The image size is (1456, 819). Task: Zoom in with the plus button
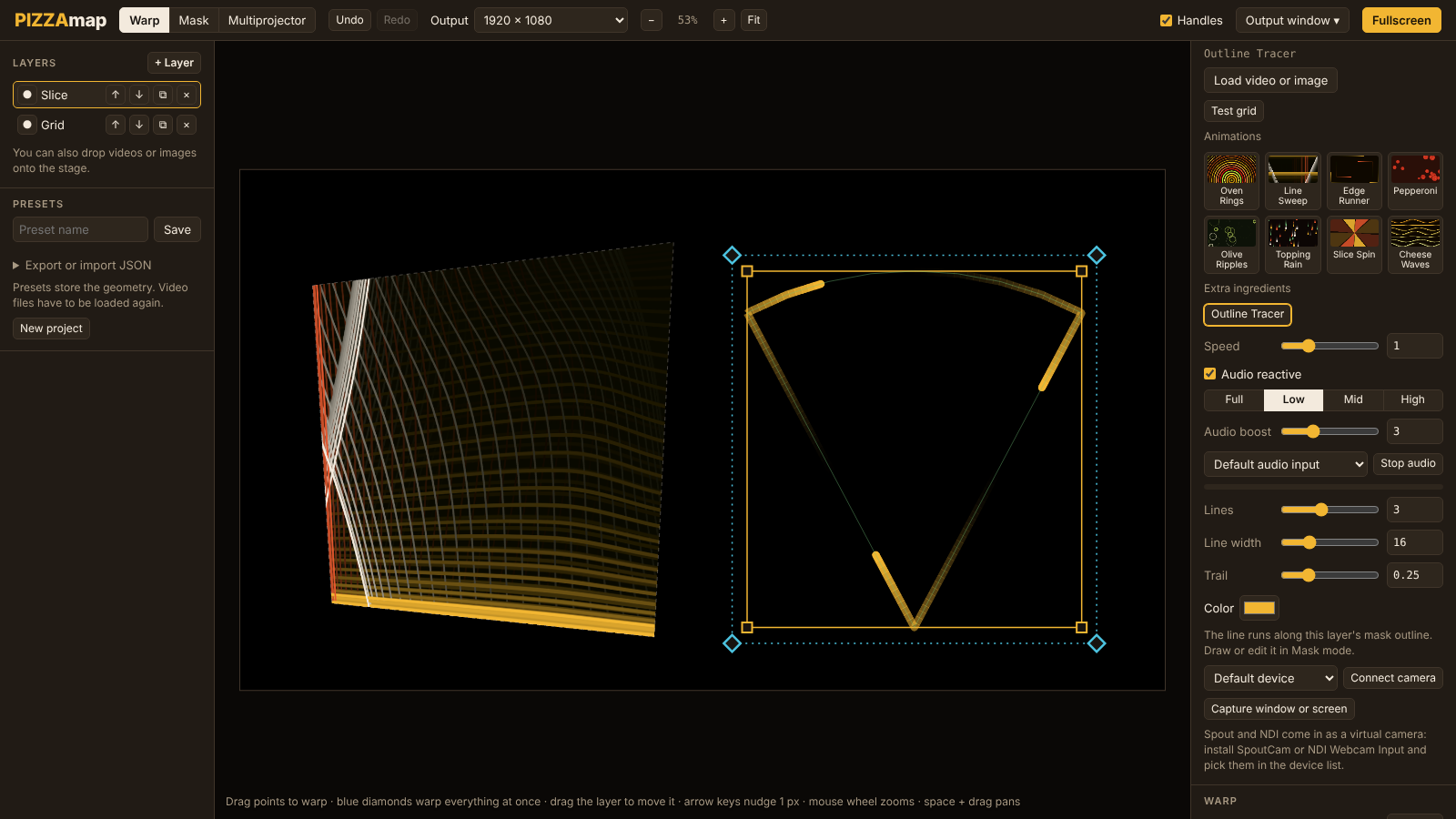pyautogui.click(x=724, y=20)
